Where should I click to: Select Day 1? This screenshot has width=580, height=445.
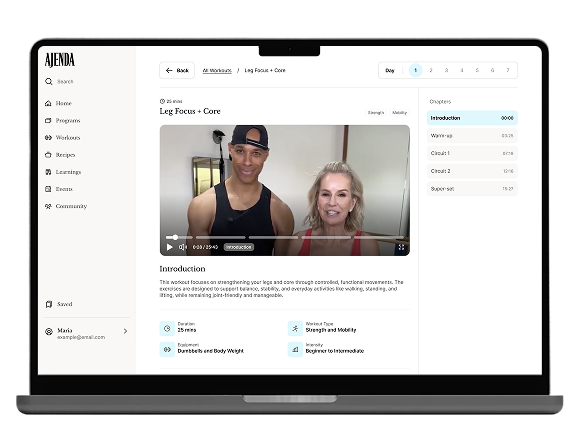click(415, 70)
